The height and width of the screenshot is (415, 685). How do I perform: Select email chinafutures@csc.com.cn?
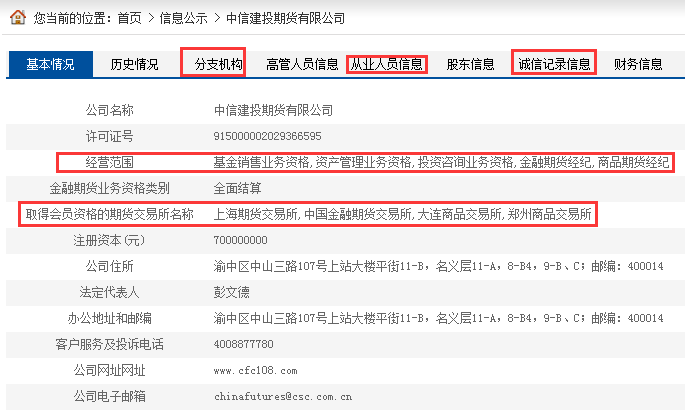click(x=283, y=397)
